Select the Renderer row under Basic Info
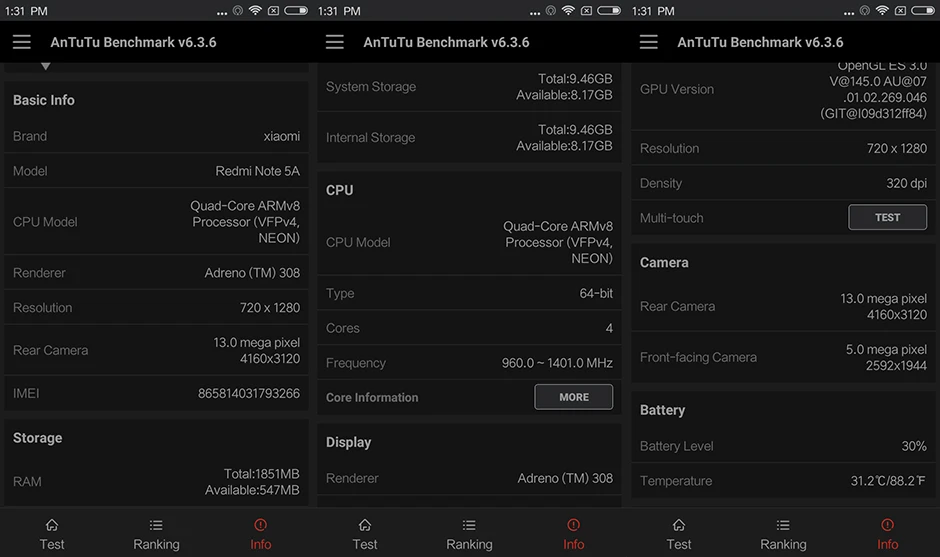The width and height of the screenshot is (940, 557). pos(156,273)
